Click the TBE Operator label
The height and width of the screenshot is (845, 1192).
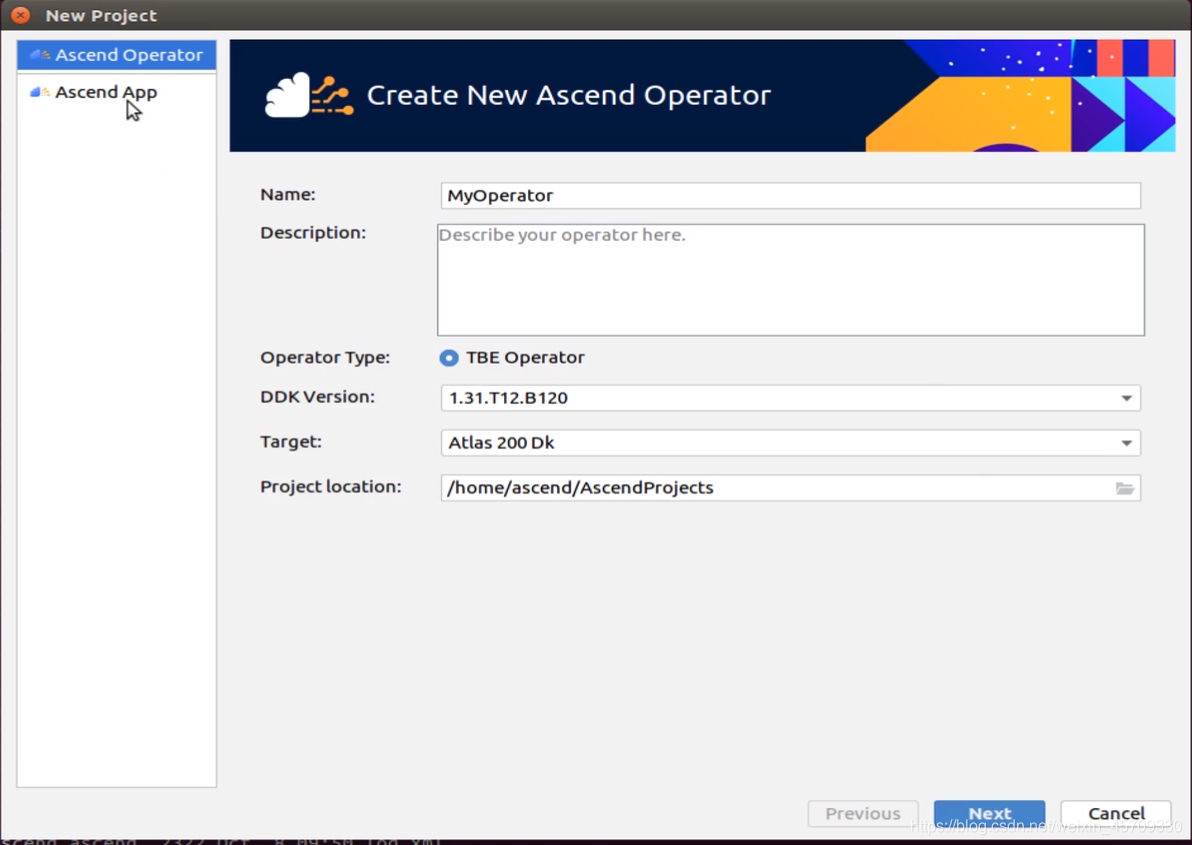[x=525, y=358]
